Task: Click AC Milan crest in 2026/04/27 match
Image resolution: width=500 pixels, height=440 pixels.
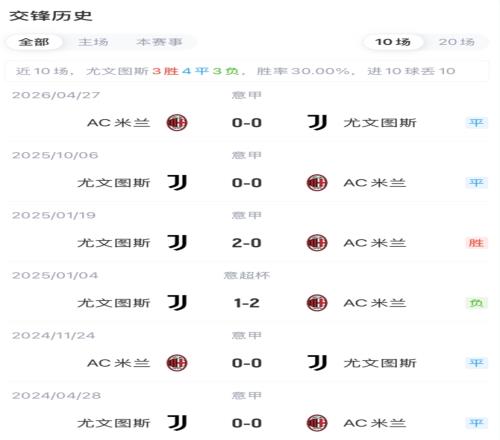Action: [x=177, y=123]
